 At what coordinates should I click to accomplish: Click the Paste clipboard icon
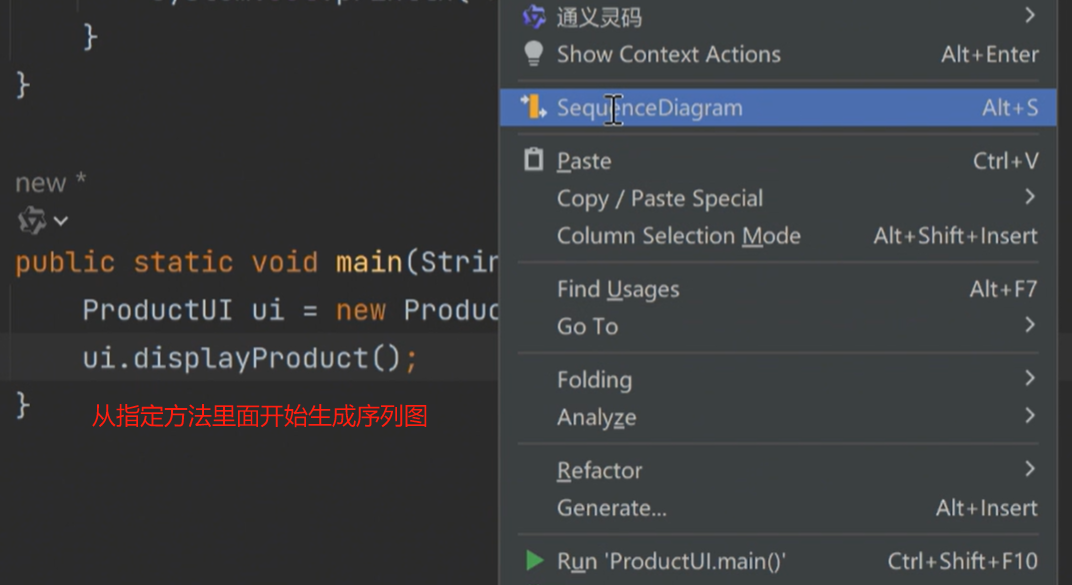(x=534, y=160)
